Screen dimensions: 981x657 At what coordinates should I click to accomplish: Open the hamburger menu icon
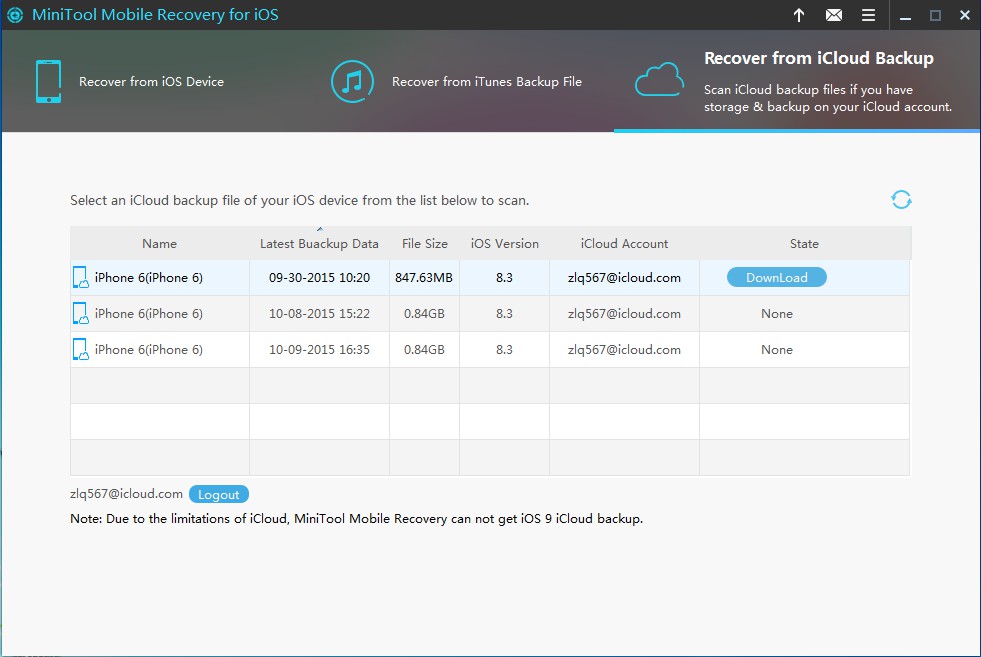coord(868,15)
